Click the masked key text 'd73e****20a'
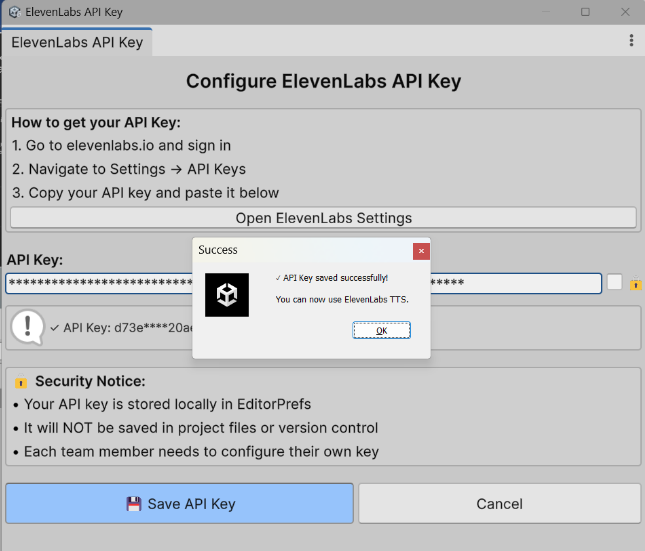This screenshot has height=551, width=645. coord(153,328)
